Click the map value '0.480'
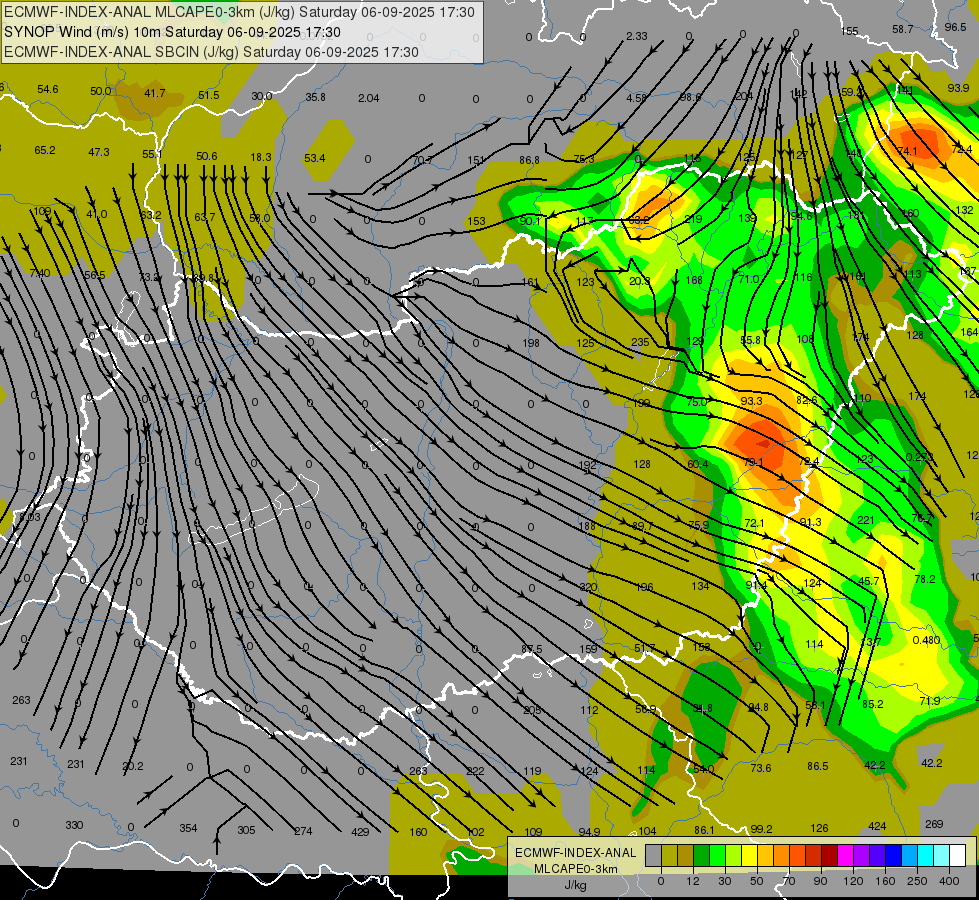The image size is (979, 900). point(926,640)
